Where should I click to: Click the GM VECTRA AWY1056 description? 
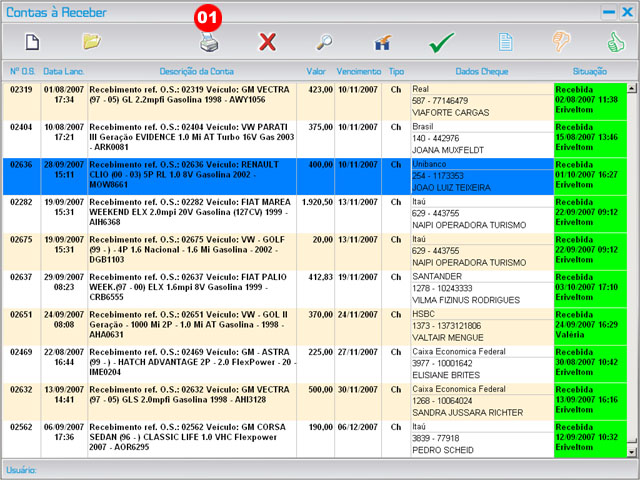click(x=189, y=95)
